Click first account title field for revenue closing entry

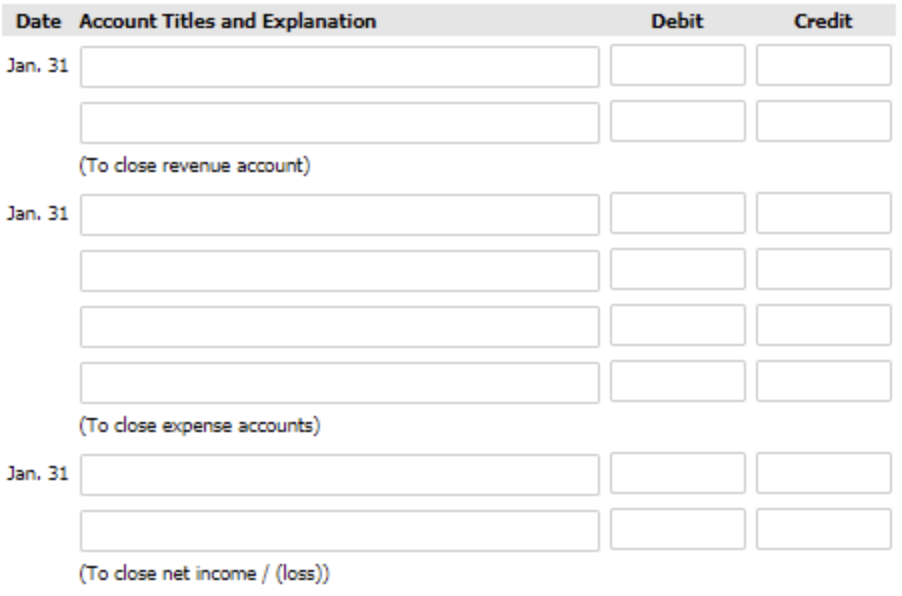tap(340, 66)
